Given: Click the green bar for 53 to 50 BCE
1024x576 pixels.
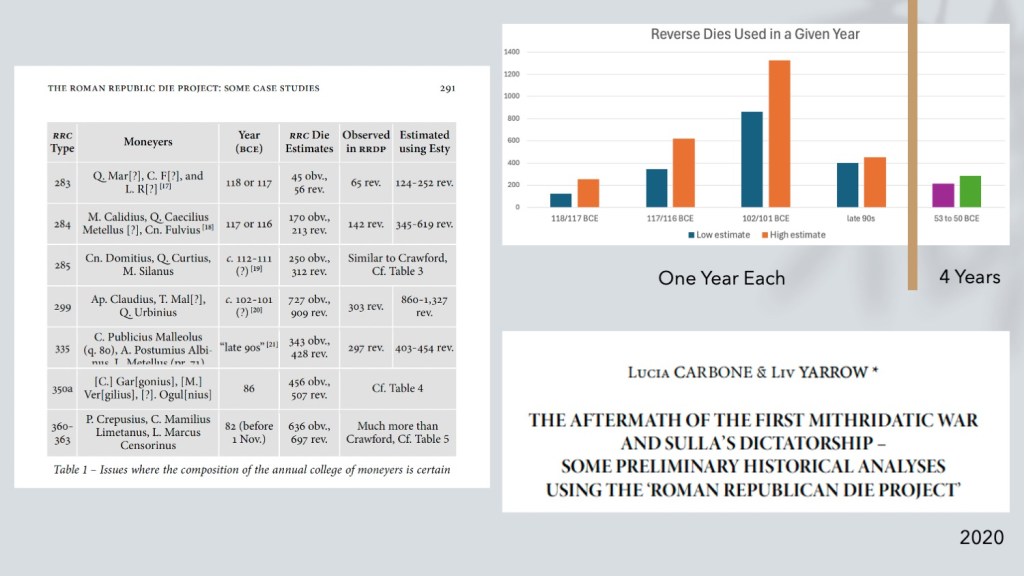Looking at the screenshot, I should click(970, 192).
